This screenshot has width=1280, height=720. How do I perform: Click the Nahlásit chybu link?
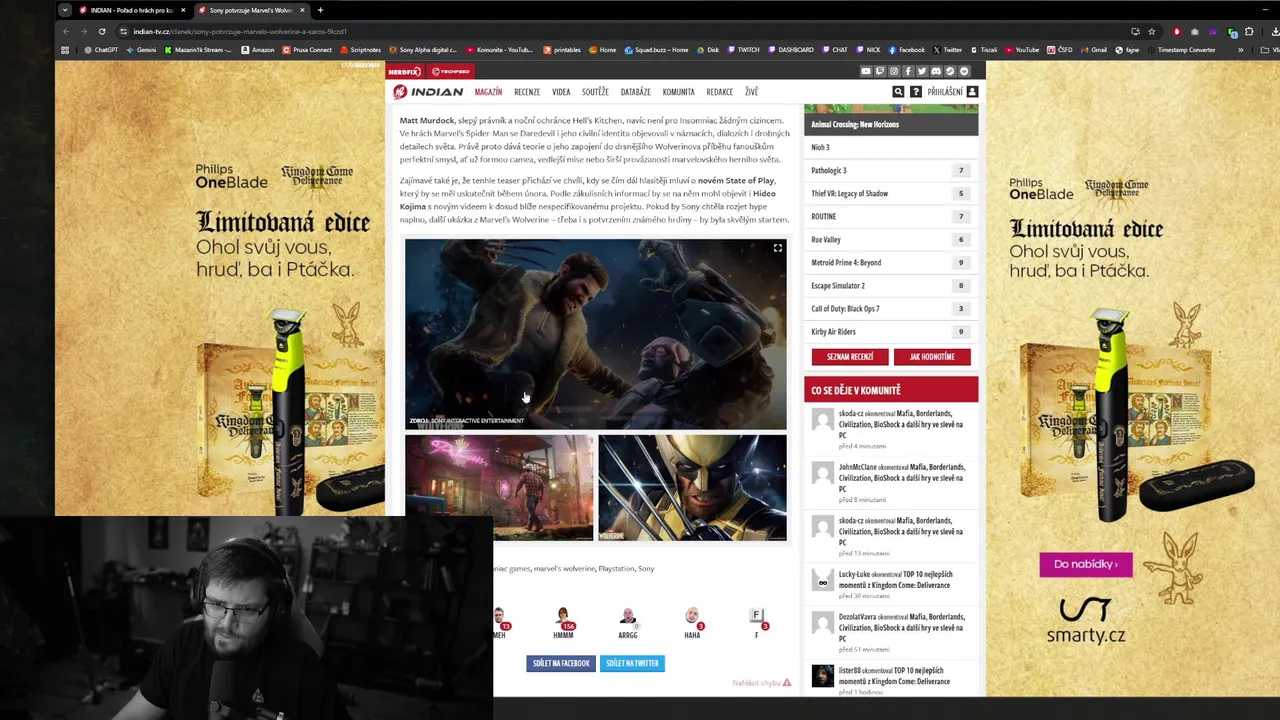coord(761,683)
